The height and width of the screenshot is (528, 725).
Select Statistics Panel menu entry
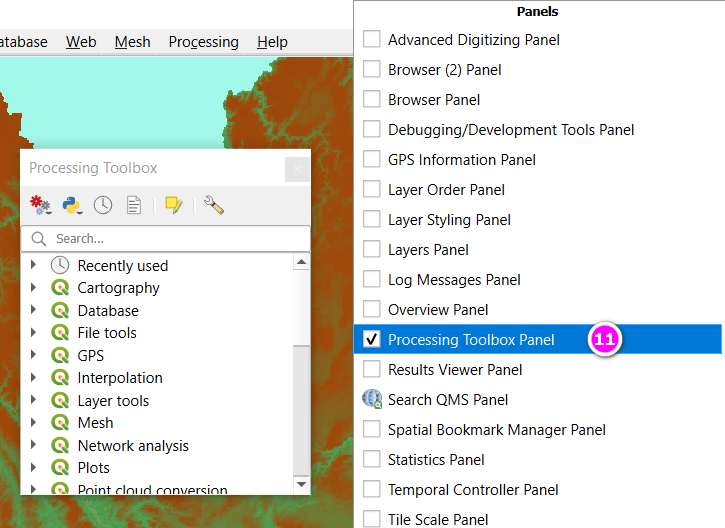coord(538,460)
